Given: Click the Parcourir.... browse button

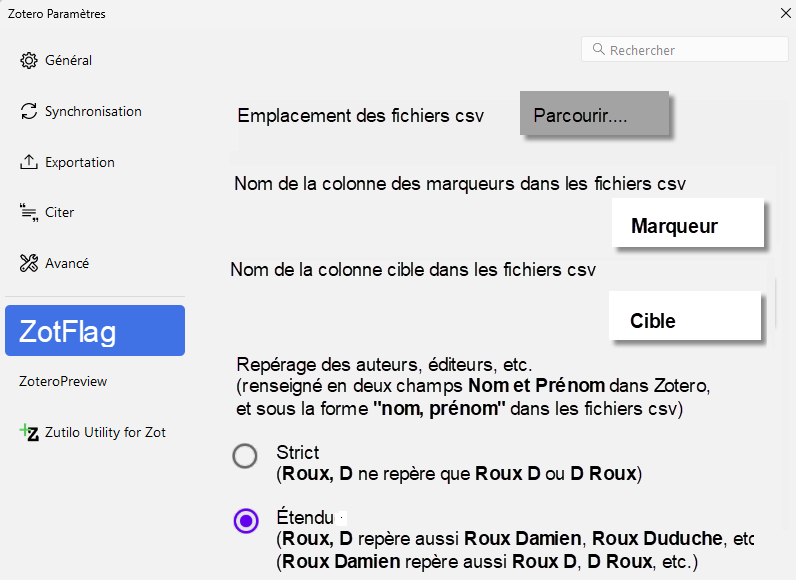Looking at the screenshot, I should pyautogui.click(x=594, y=113).
